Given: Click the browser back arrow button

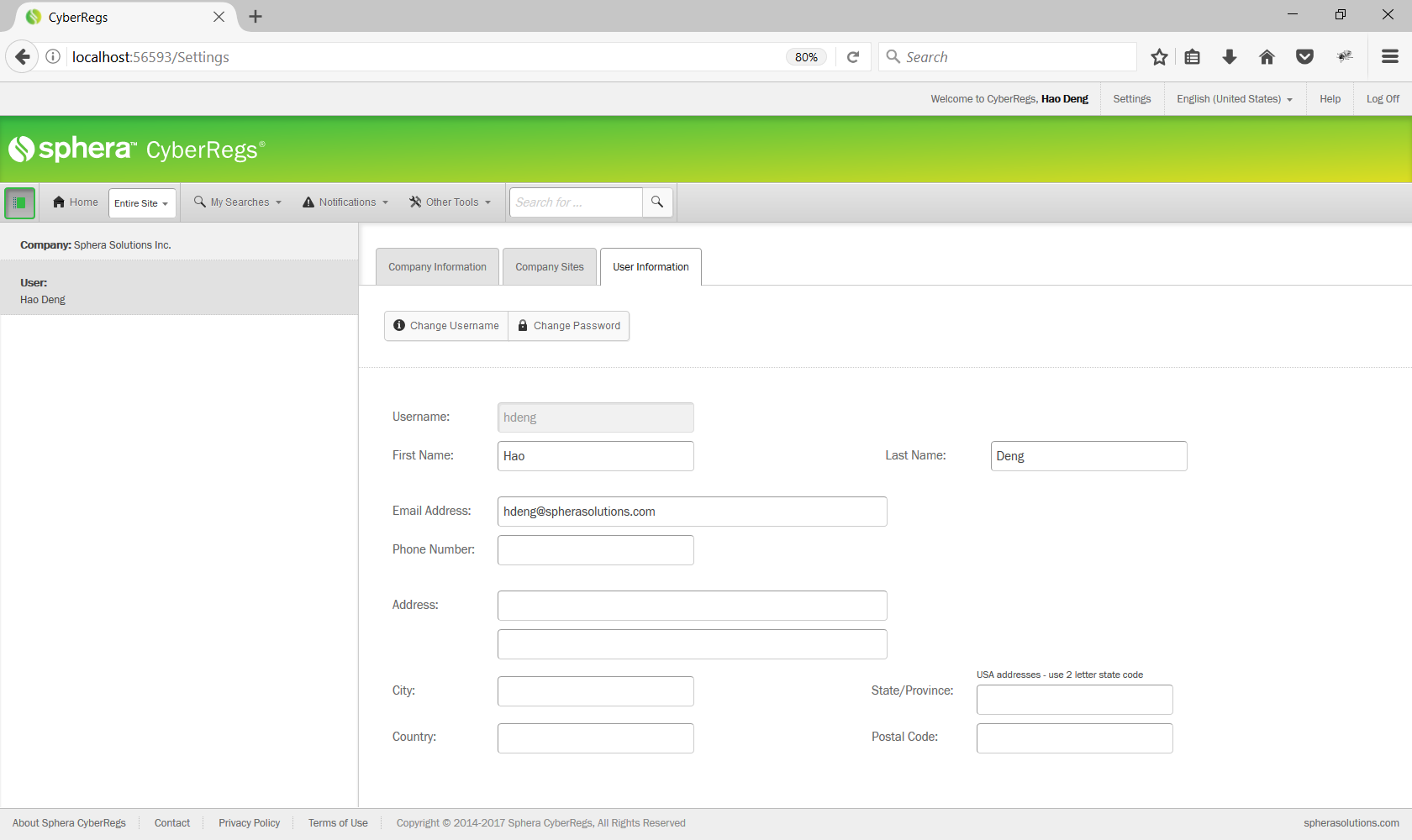Looking at the screenshot, I should pos(22,57).
